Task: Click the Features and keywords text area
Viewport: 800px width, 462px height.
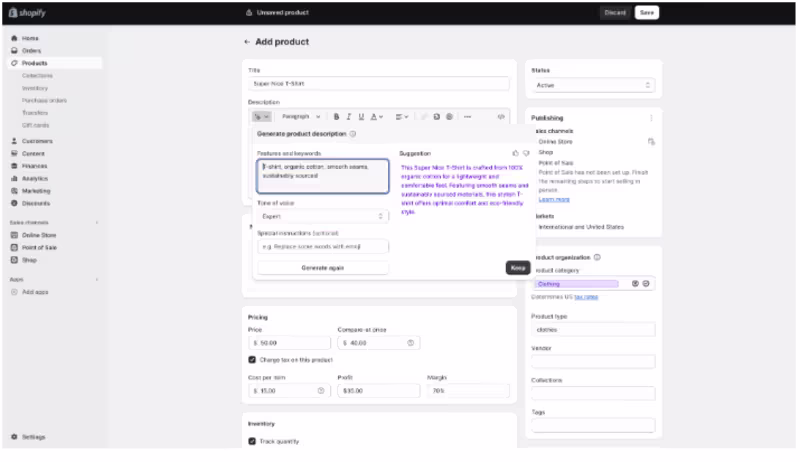Action: coord(322,176)
